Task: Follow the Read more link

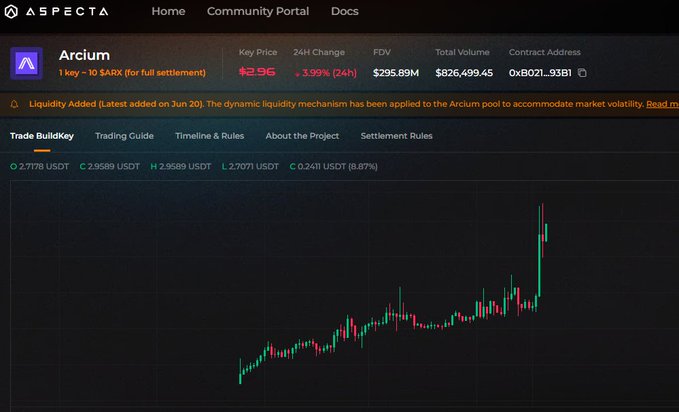Action: (x=662, y=104)
